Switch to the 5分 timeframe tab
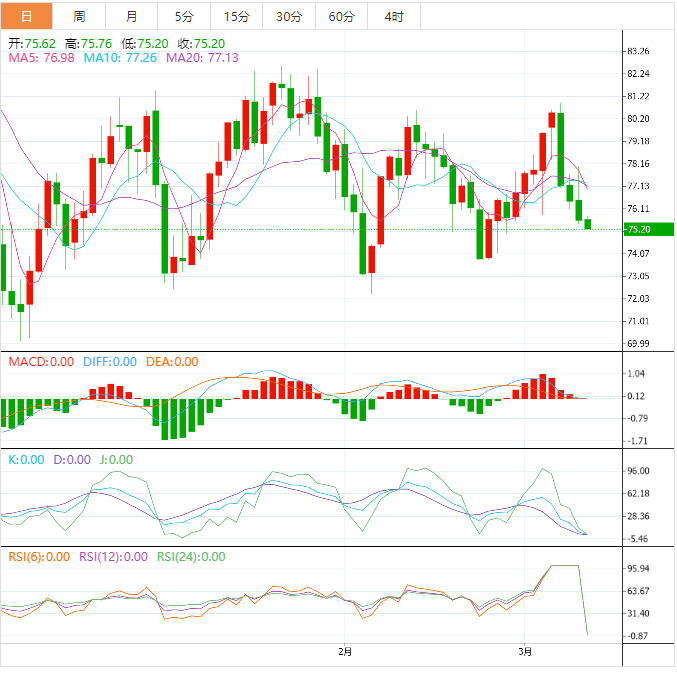 point(184,16)
